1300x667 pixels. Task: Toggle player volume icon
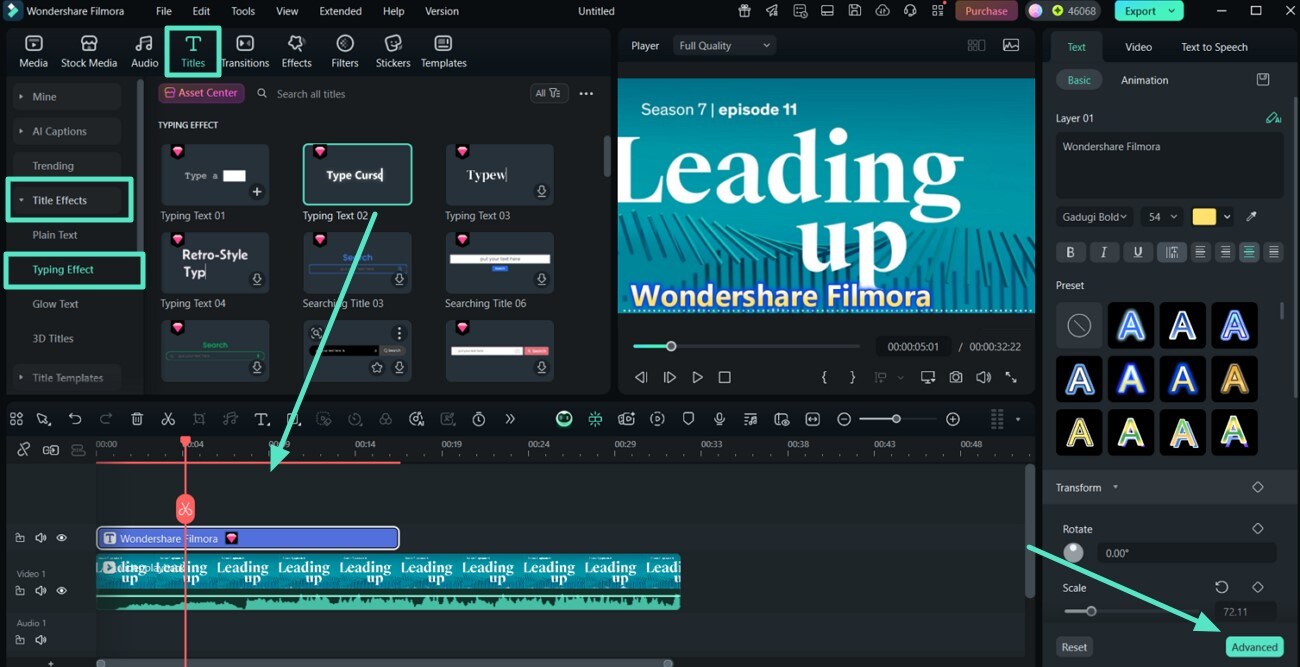[x=983, y=377]
